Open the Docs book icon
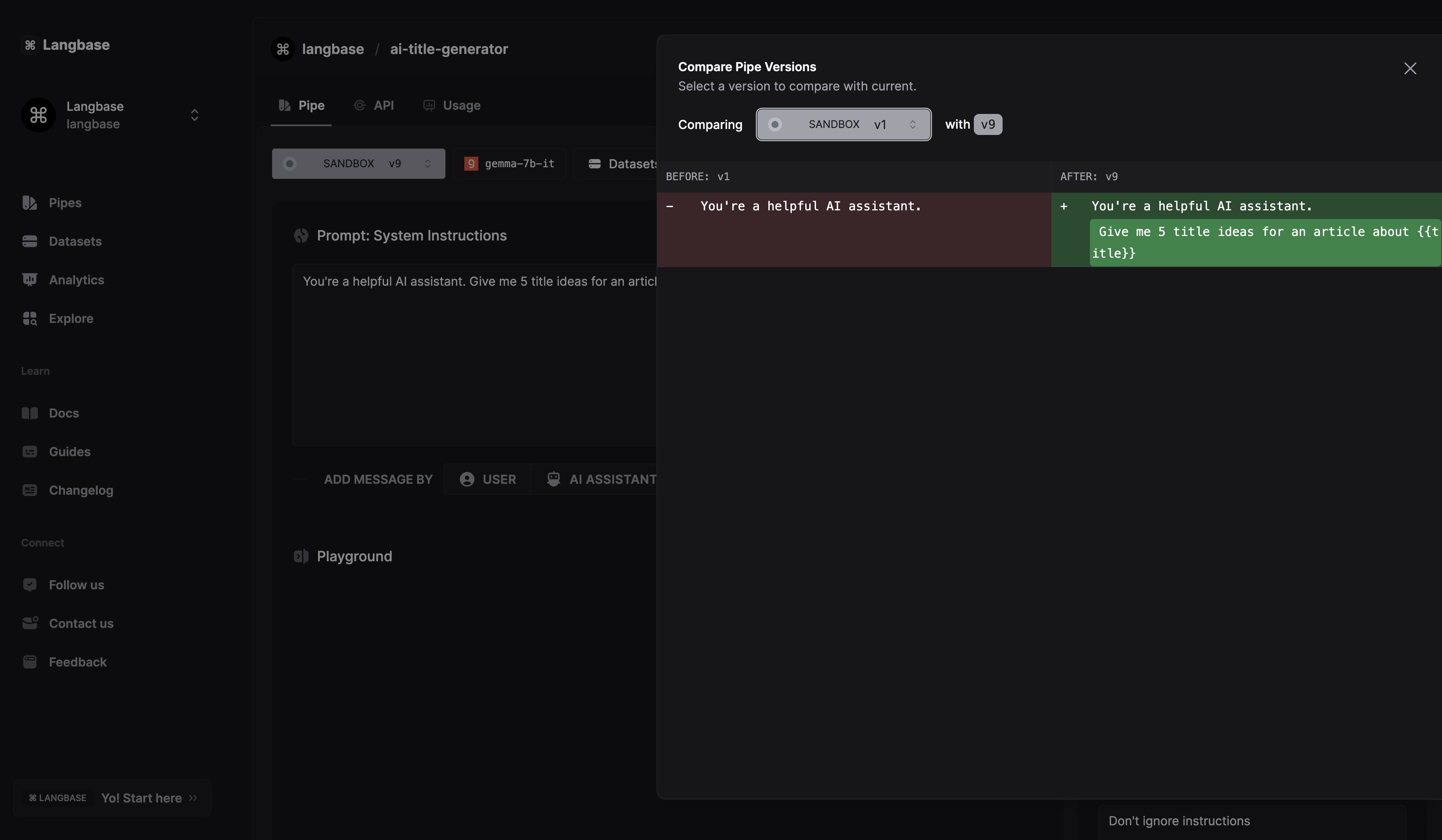This screenshot has height=840, width=1442. 29,413
